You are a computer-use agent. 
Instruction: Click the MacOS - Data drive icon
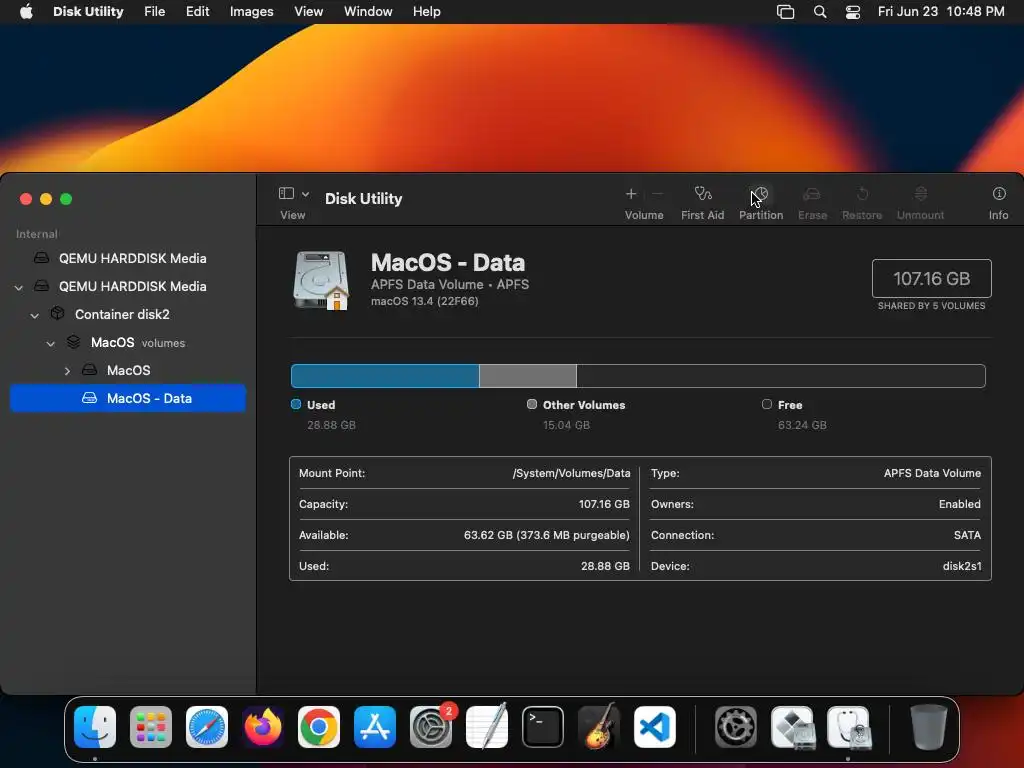coord(321,280)
